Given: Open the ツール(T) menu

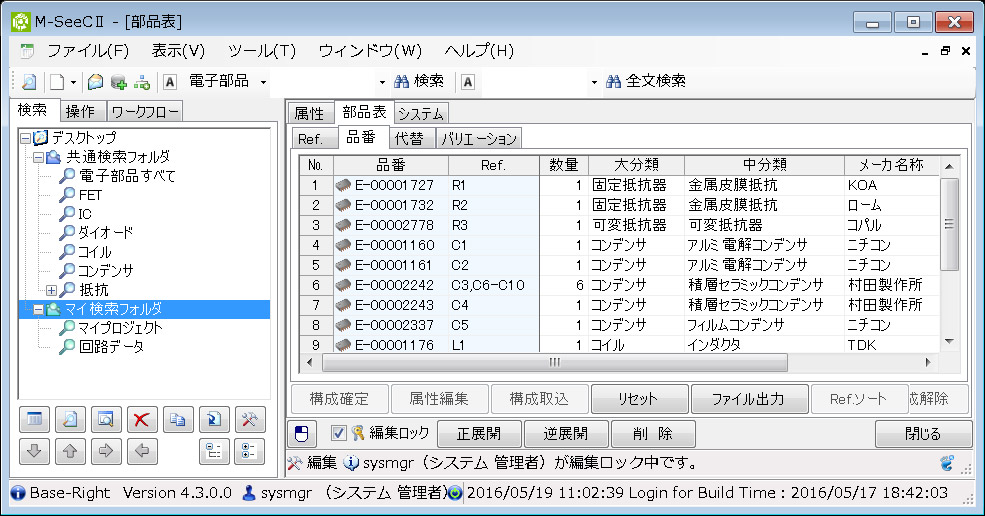Looking at the screenshot, I should (x=261, y=51).
